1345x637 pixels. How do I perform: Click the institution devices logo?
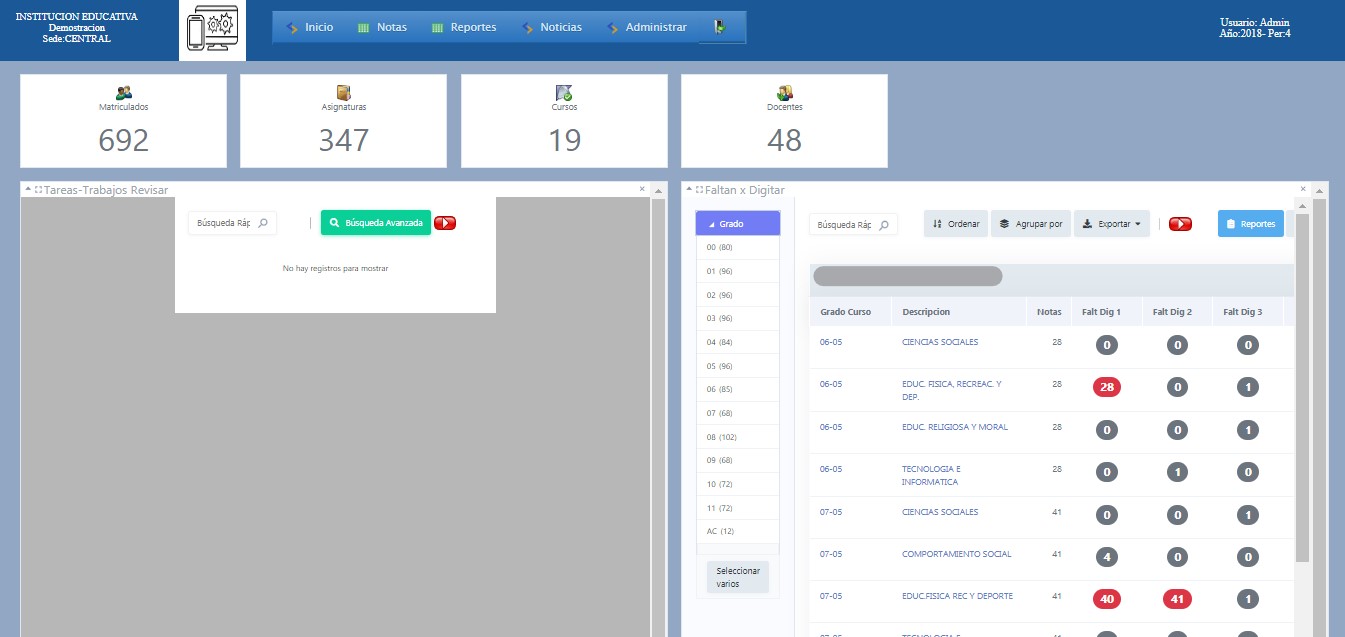click(x=212, y=31)
